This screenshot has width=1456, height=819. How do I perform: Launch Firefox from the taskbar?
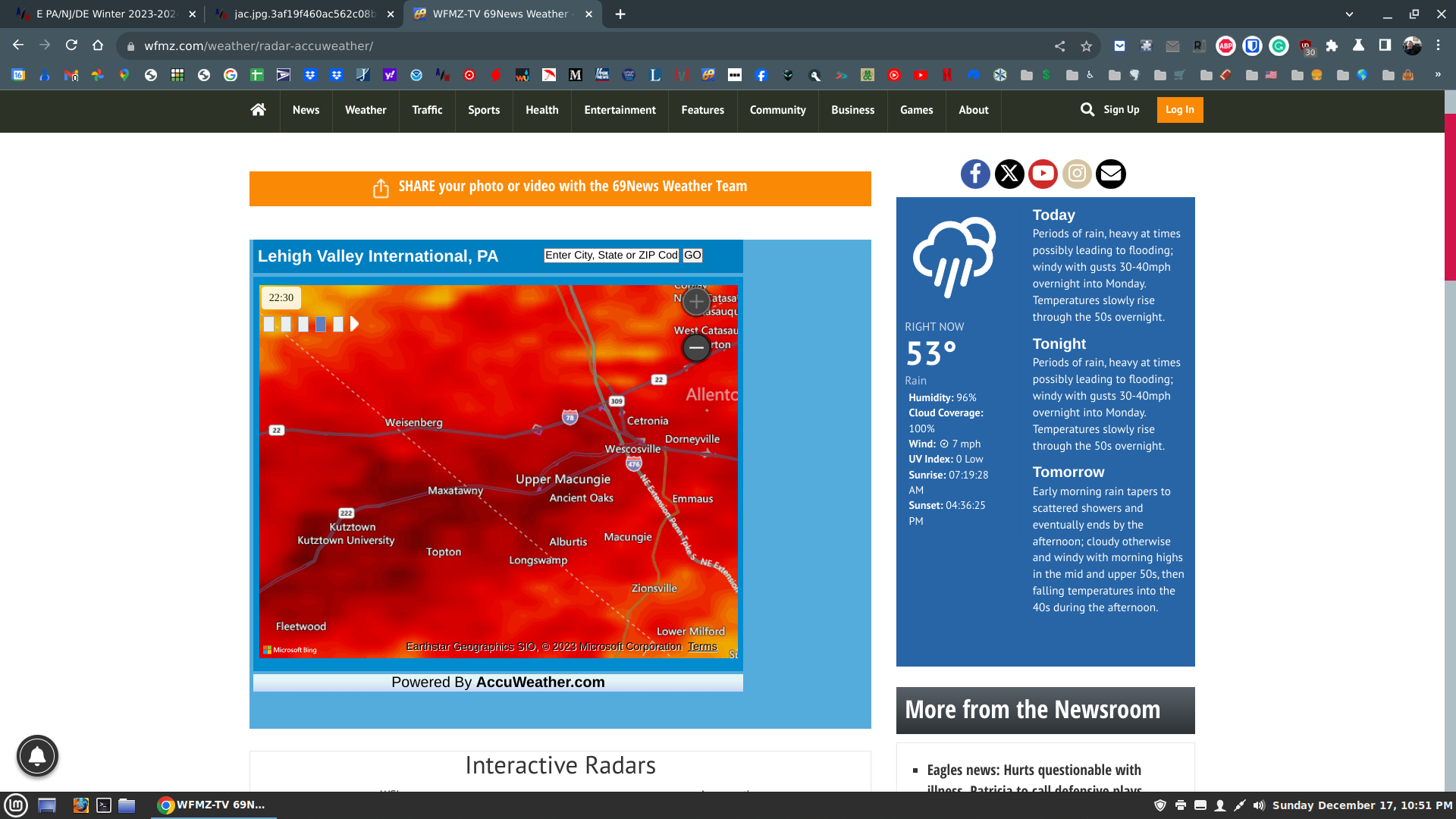(81, 805)
